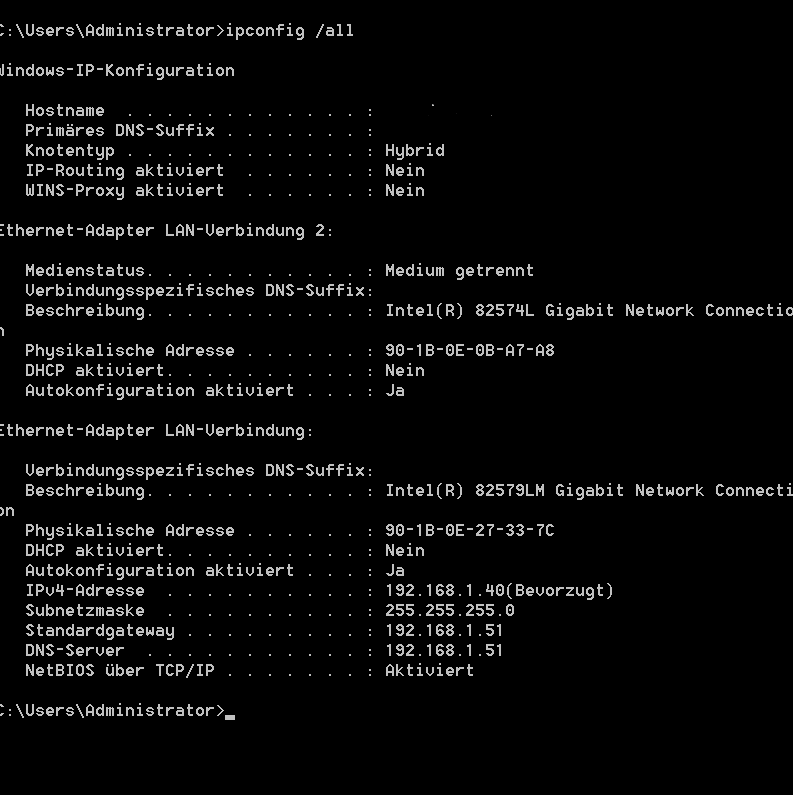The width and height of the screenshot is (793, 795).
Task: Click the Intel(R) 82579LM adapter description
Action: point(589,490)
